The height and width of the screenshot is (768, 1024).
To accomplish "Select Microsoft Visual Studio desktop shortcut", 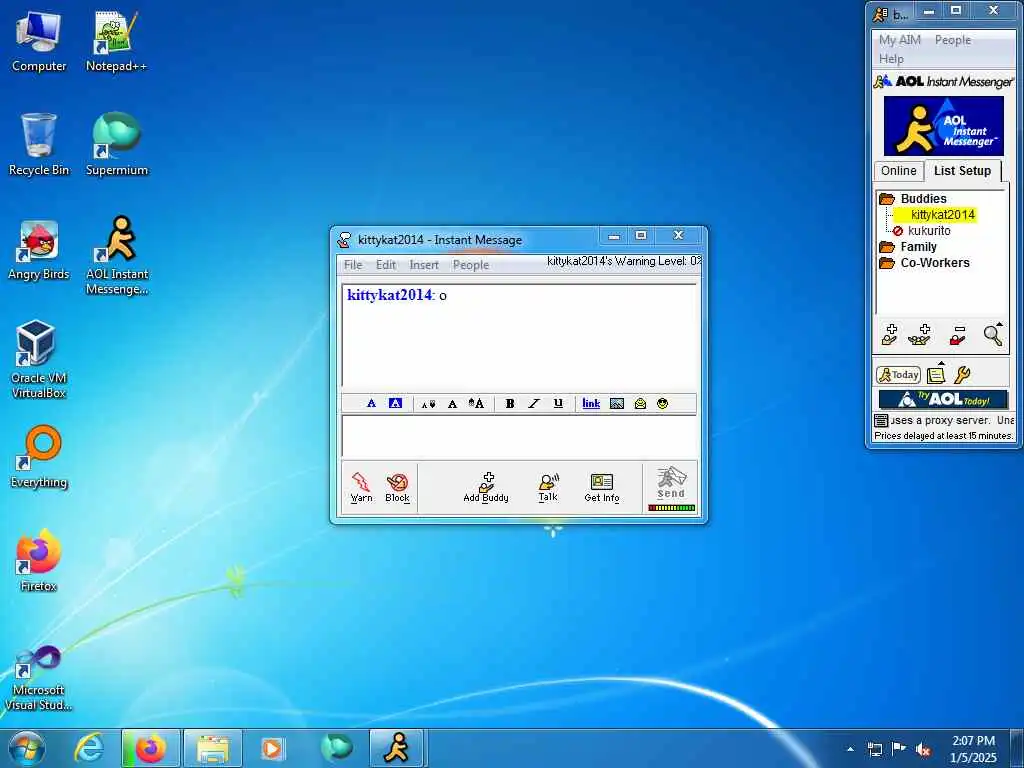I will pyautogui.click(x=39, y=677).
